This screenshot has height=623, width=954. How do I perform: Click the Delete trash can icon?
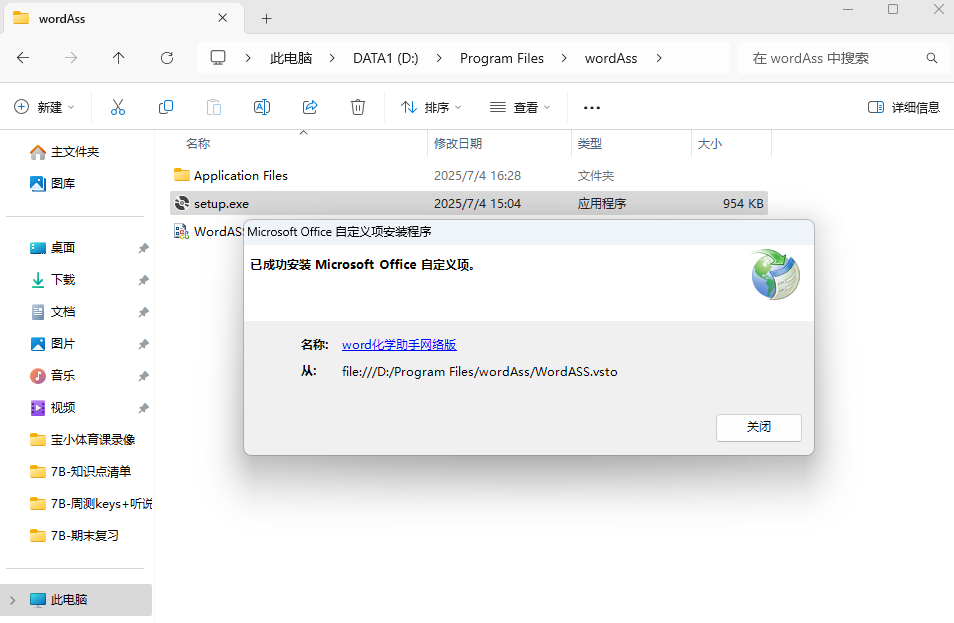358,107
